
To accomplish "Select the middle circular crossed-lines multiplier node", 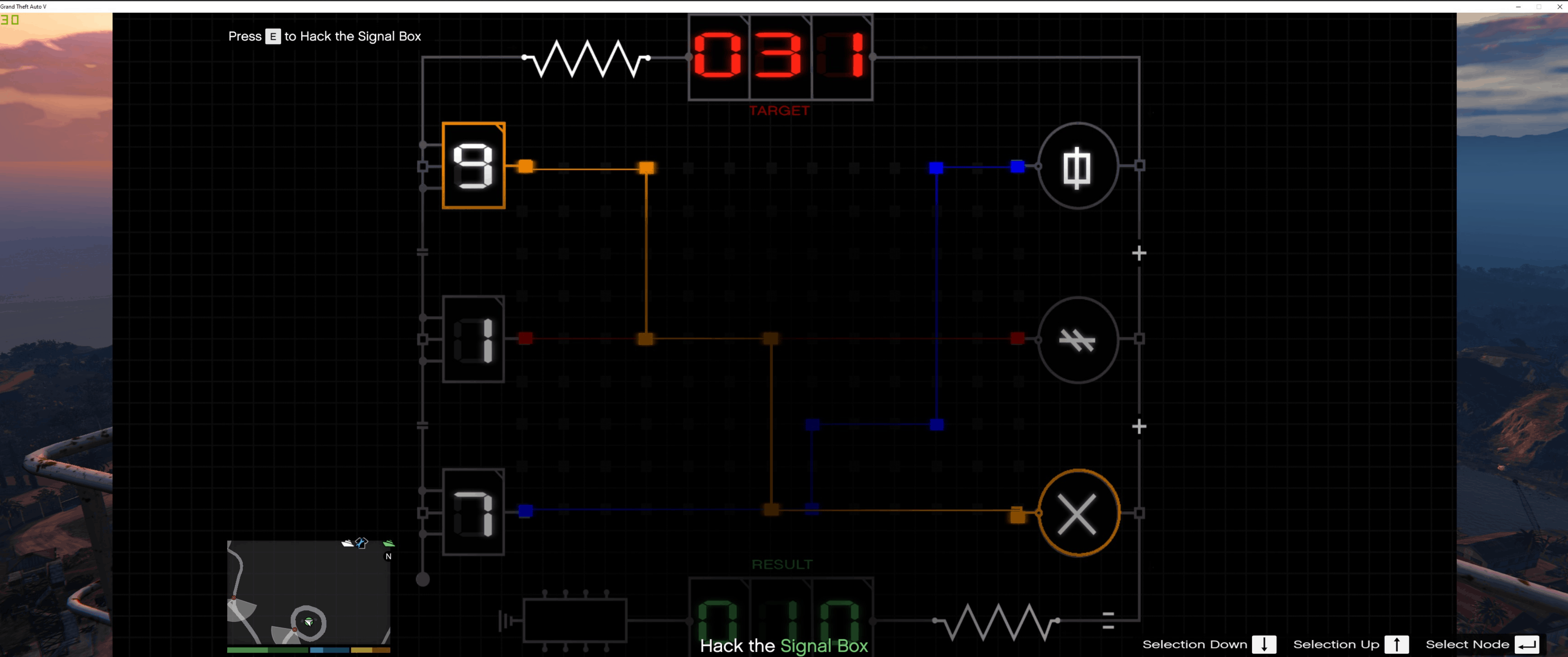I will 1078,340.
